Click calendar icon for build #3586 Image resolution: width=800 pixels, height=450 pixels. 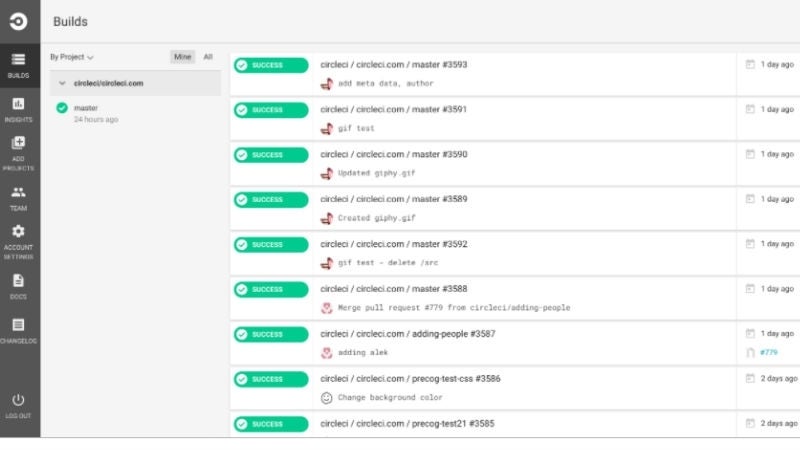(750, 379)
